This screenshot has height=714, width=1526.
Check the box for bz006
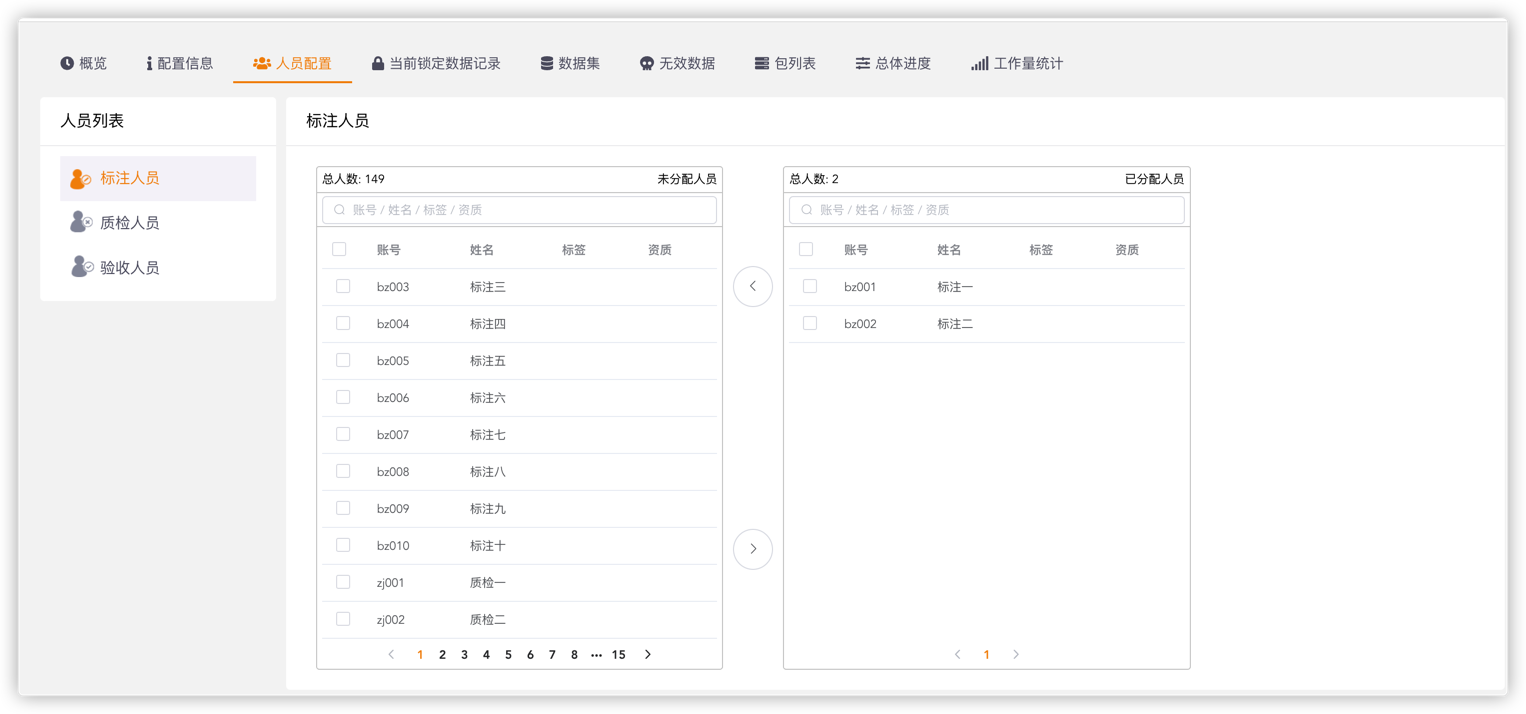[343, 397]
